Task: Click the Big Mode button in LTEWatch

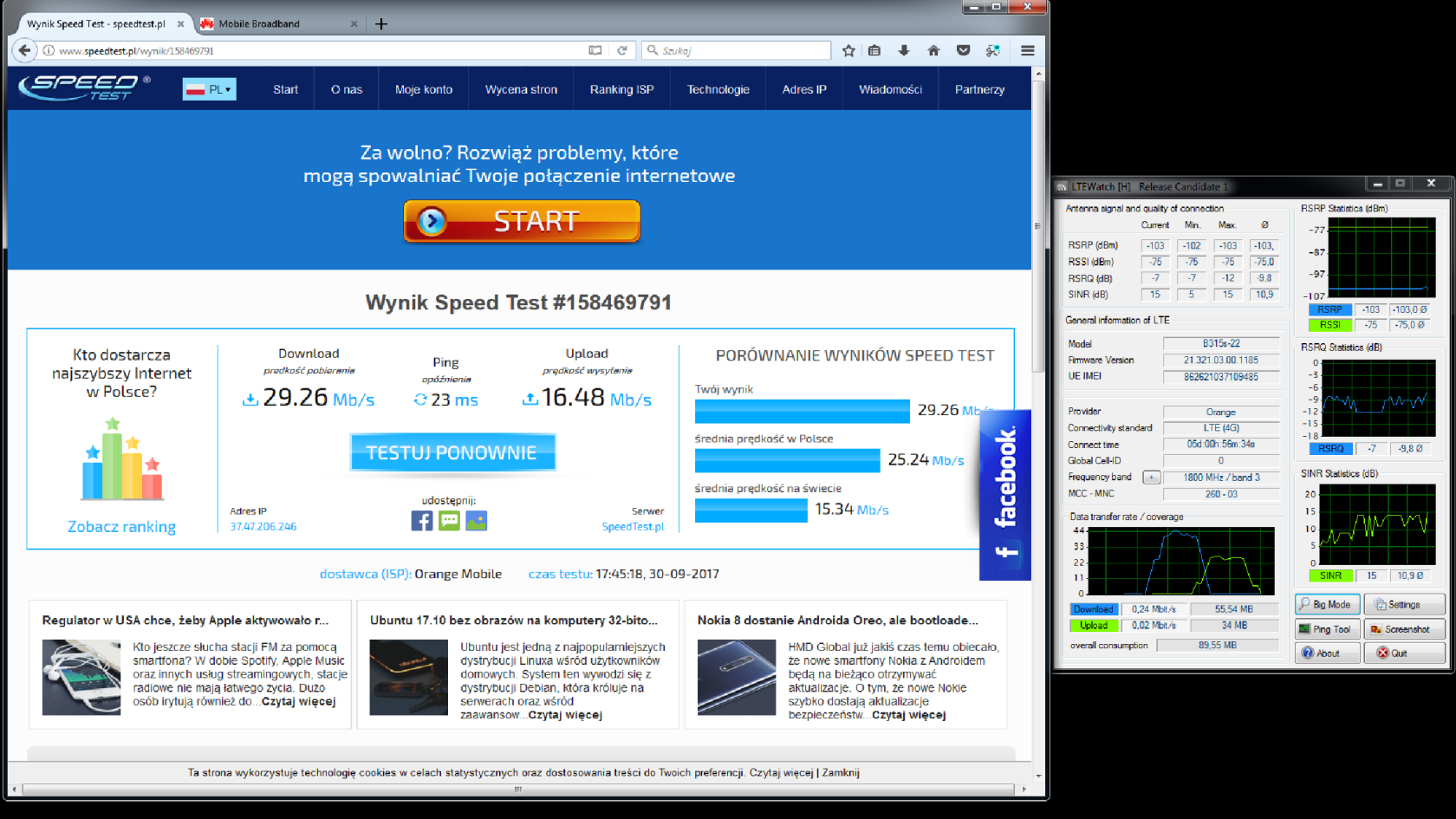Action: click(1327, 604)
